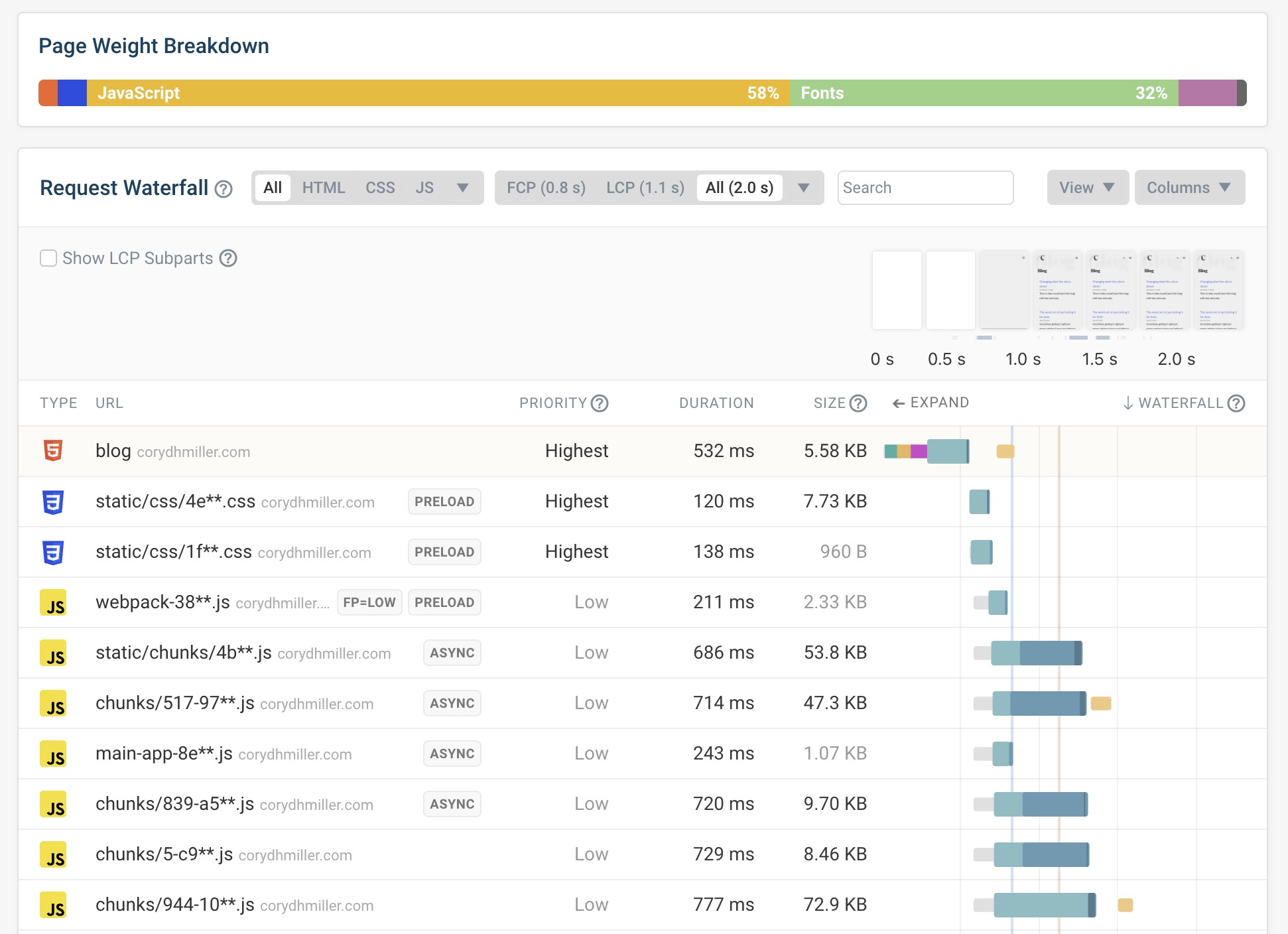Click TYPE column header
Image resolution: width=1288 pixels, height=934 pixels.
(x=58, y=403)
